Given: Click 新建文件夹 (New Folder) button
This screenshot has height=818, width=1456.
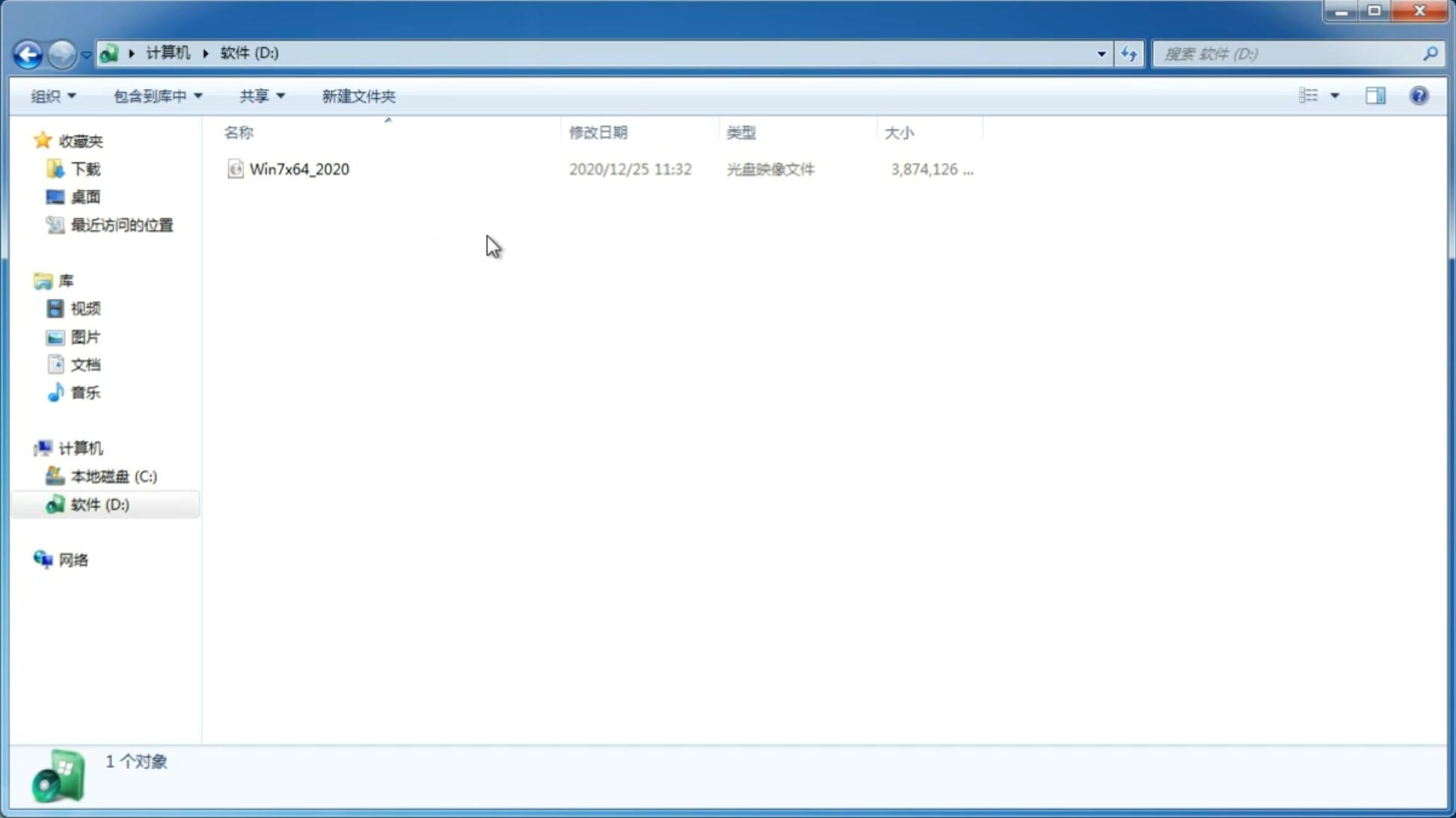Looking at the screenshot, I should click(358, 95).
